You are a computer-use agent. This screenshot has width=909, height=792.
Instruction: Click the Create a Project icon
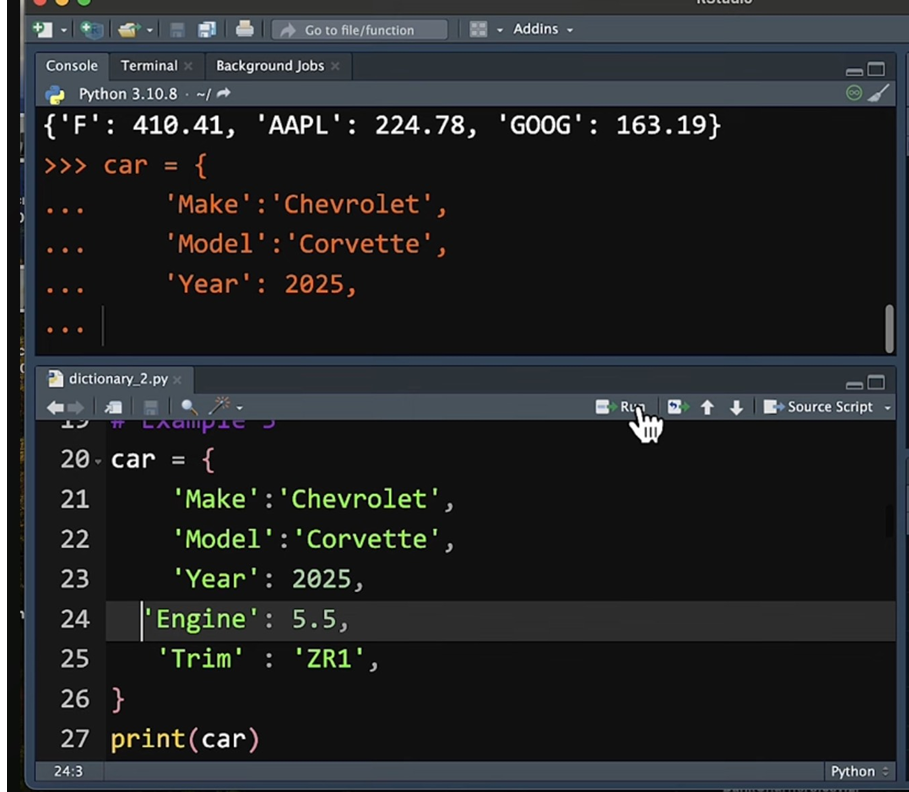click(91, 30)
